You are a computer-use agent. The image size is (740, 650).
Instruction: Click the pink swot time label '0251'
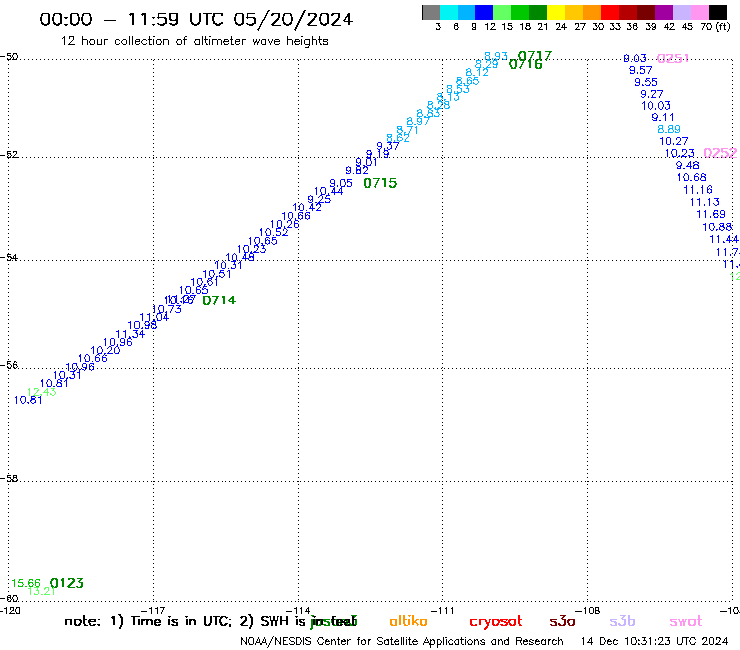coord(673,59)
